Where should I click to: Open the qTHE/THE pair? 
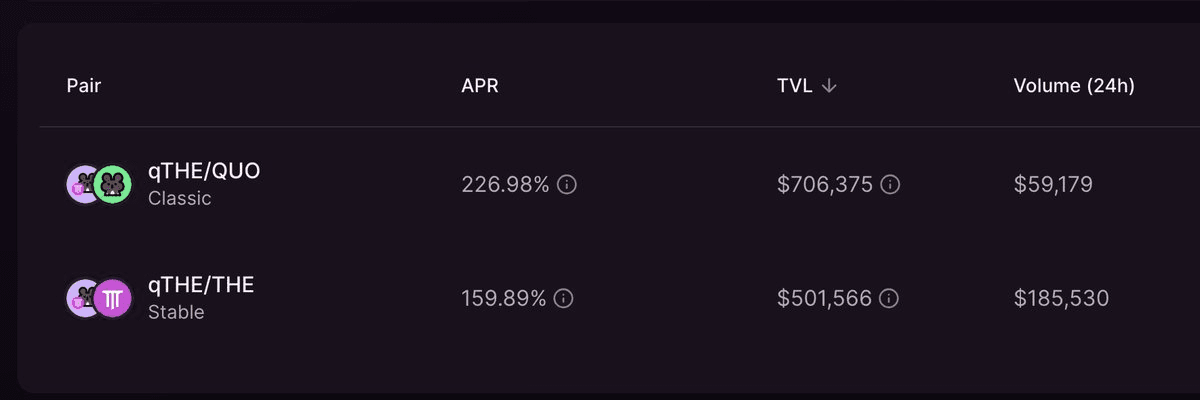(201, 285)
